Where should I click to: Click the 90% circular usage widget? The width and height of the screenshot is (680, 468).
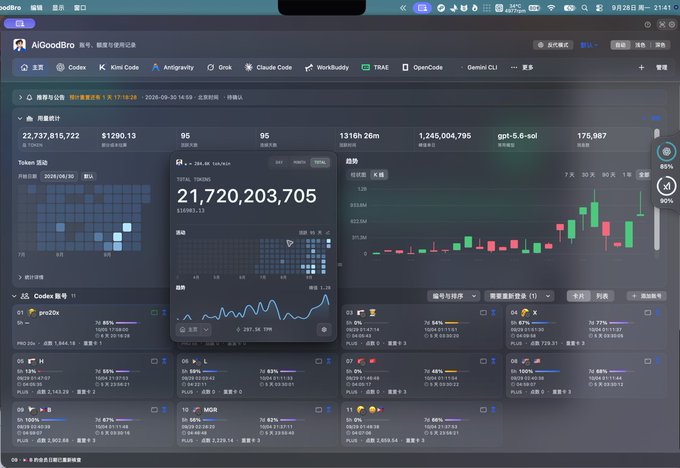pos(666,186)
